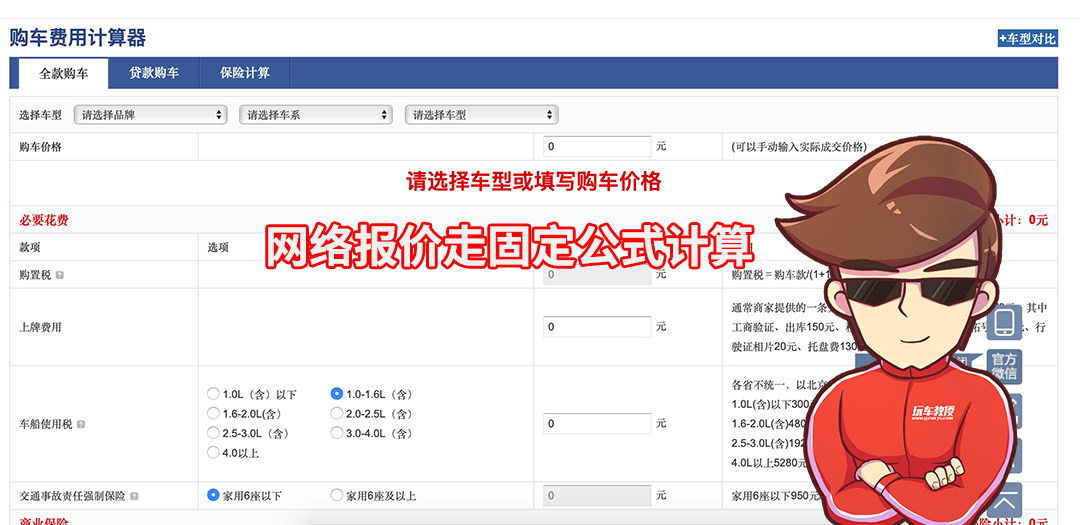Click the 车船使用税 amount input field
This screenshot has height=525, width=1080.
click(x=597, y=424)
